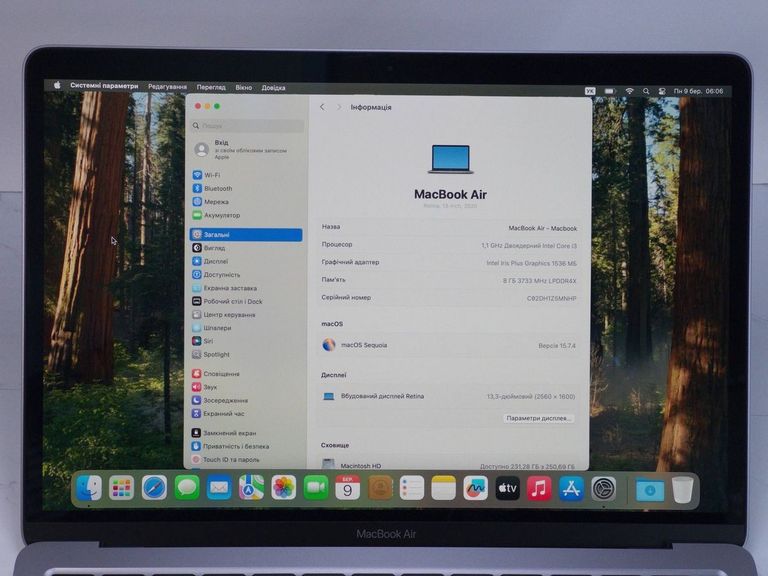Open Launchpad from the Dock

(x=121, y=488)
